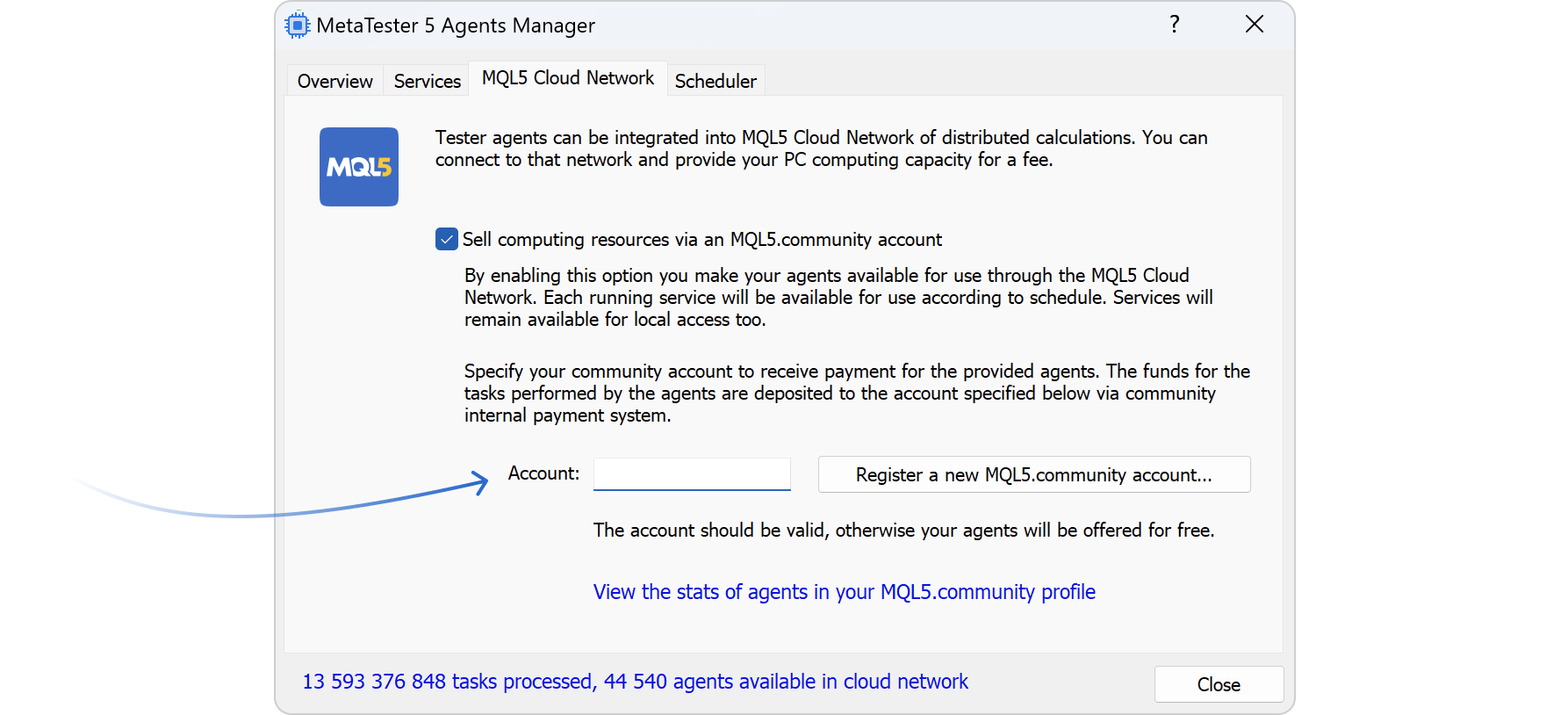Click the 'Specify your community account' paragraph
This screenshot has width=1568, height=715.
pyautogui.click(x=857, y=394)
